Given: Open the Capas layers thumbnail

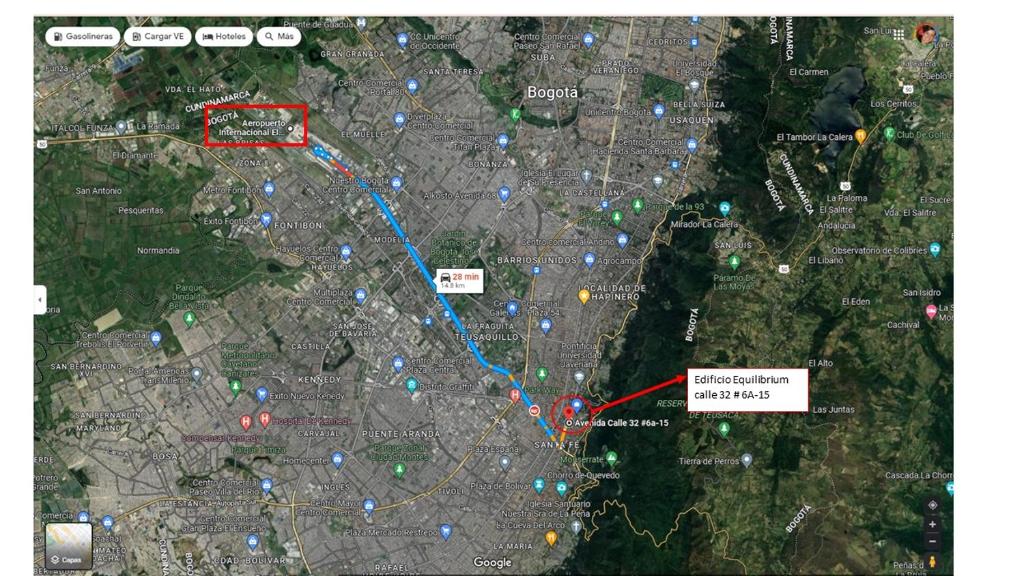Looking at the screenshot, I should click(x=69, y=546).
